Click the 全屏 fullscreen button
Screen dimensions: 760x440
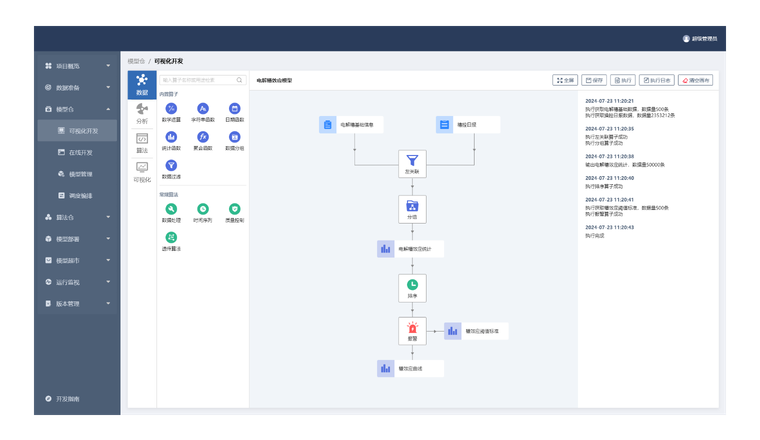pos(565,80)
